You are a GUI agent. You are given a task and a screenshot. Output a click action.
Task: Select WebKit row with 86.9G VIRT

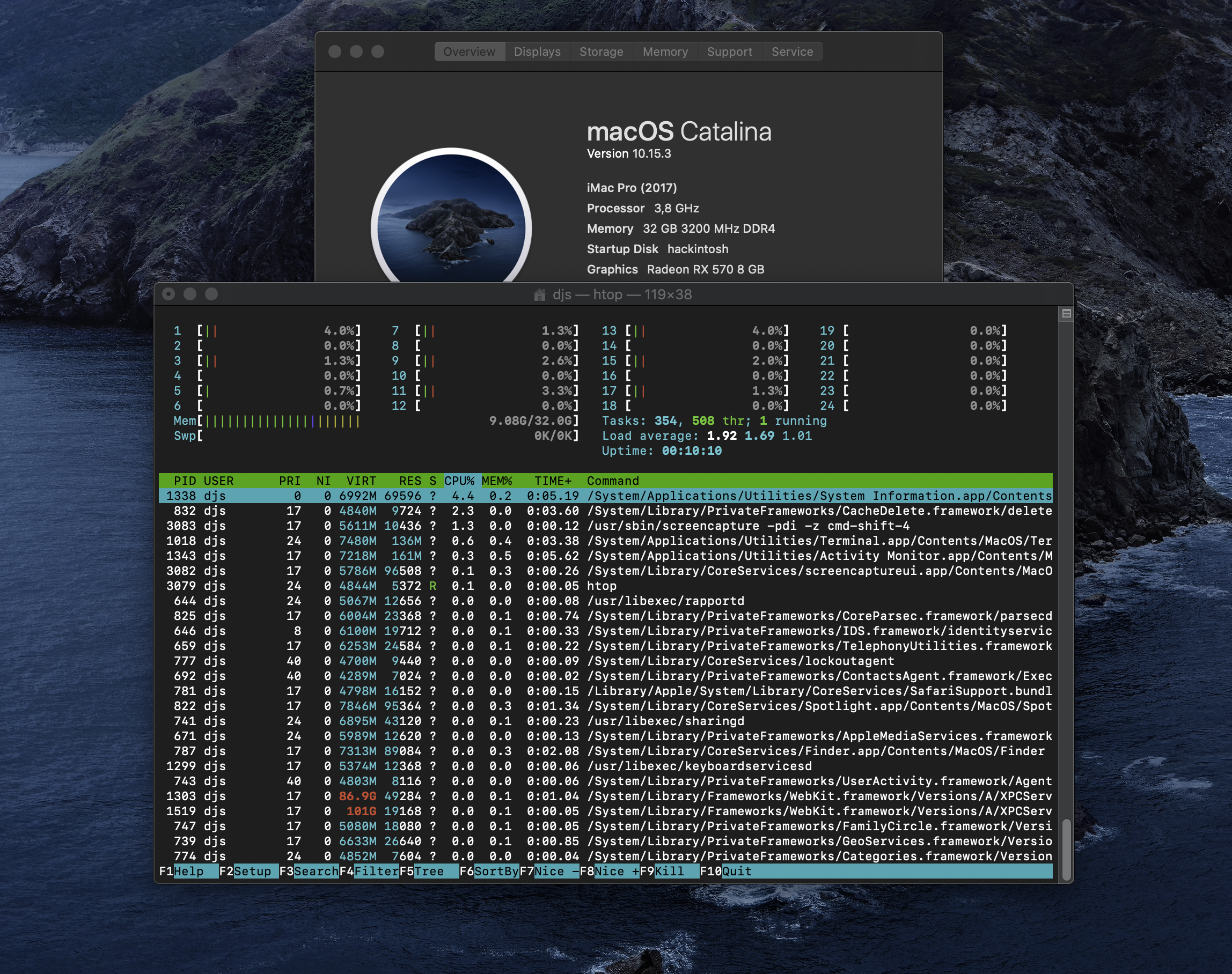[606, 796]
